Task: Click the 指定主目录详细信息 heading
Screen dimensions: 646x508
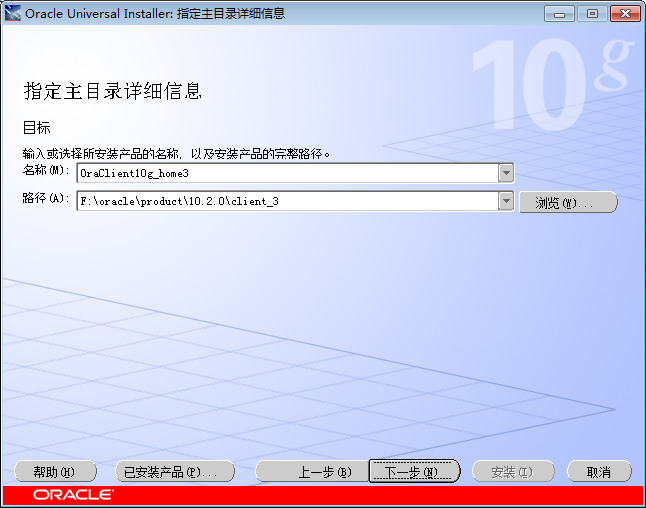Action: tap(112, 91)
